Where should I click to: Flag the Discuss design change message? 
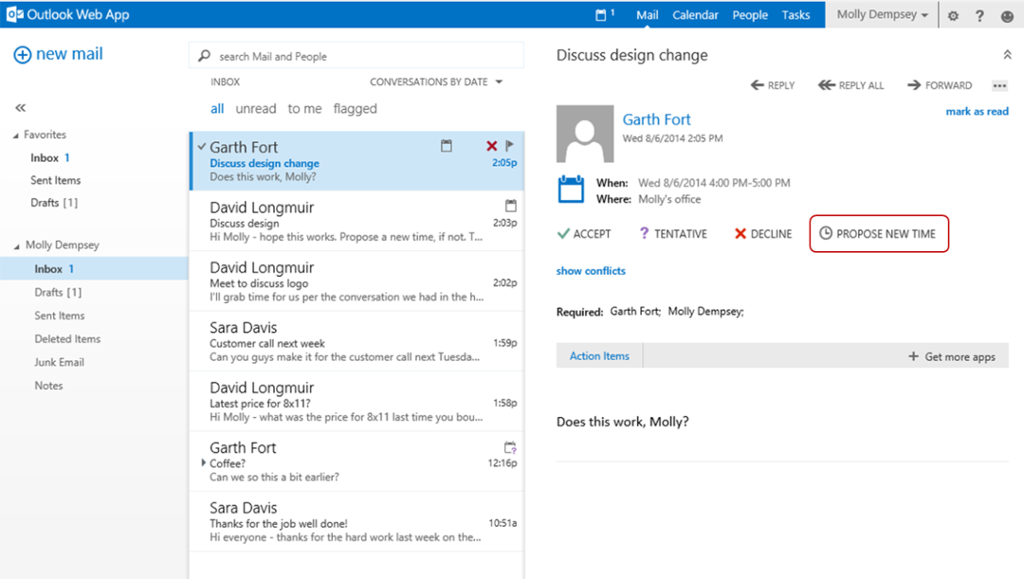508,145
